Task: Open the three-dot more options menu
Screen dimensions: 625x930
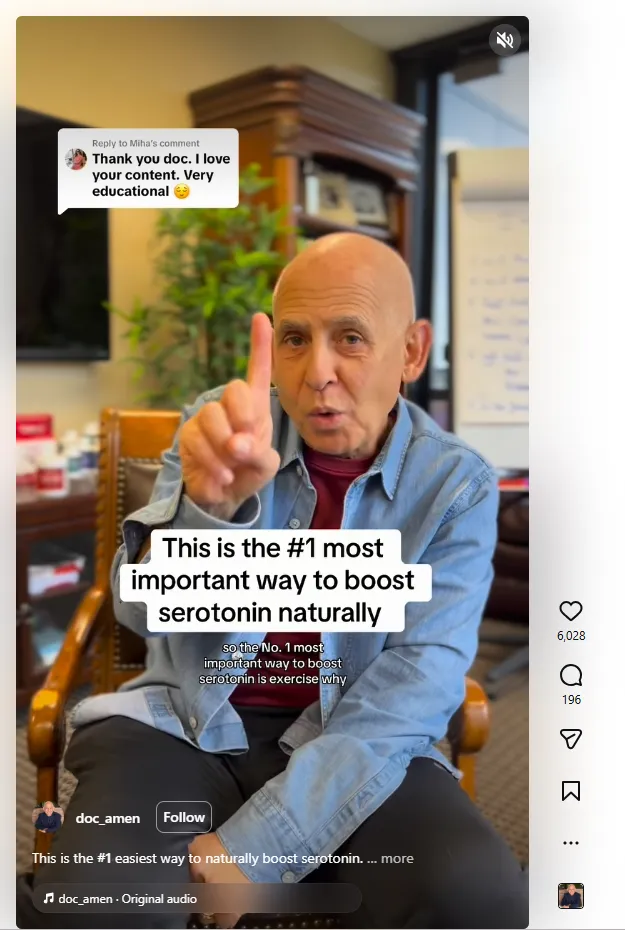Action: pyautogui.click(x=571, y=843)
